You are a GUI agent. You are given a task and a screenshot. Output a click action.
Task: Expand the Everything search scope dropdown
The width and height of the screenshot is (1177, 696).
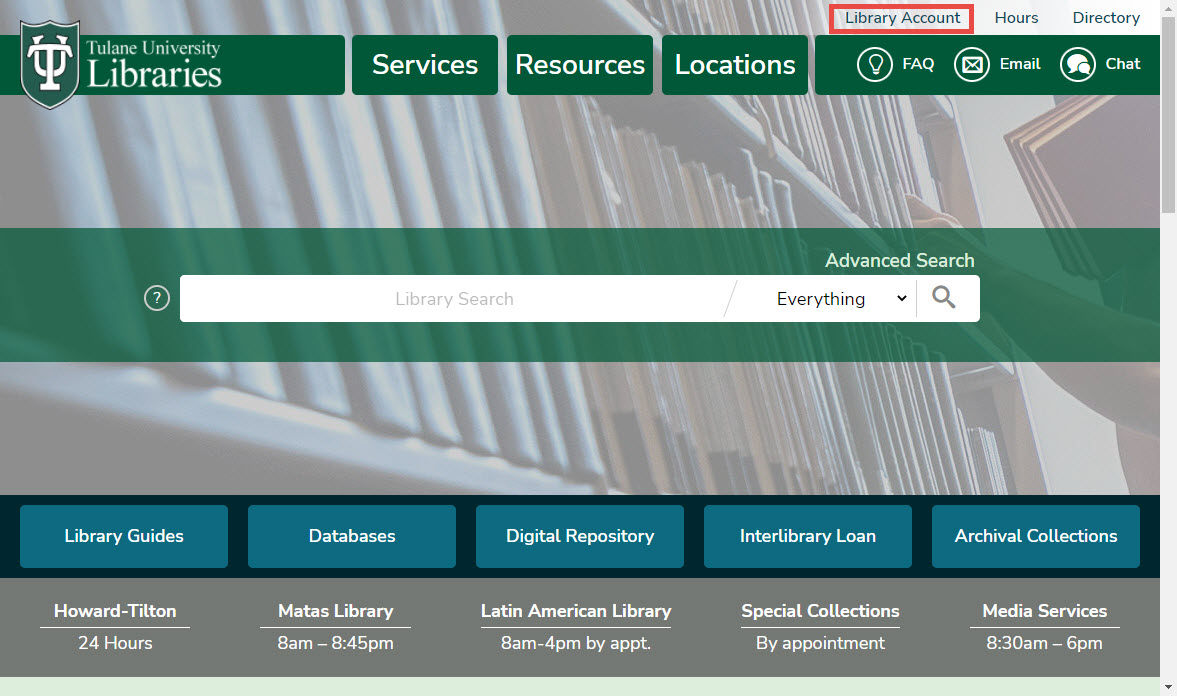tap(840, 299)
